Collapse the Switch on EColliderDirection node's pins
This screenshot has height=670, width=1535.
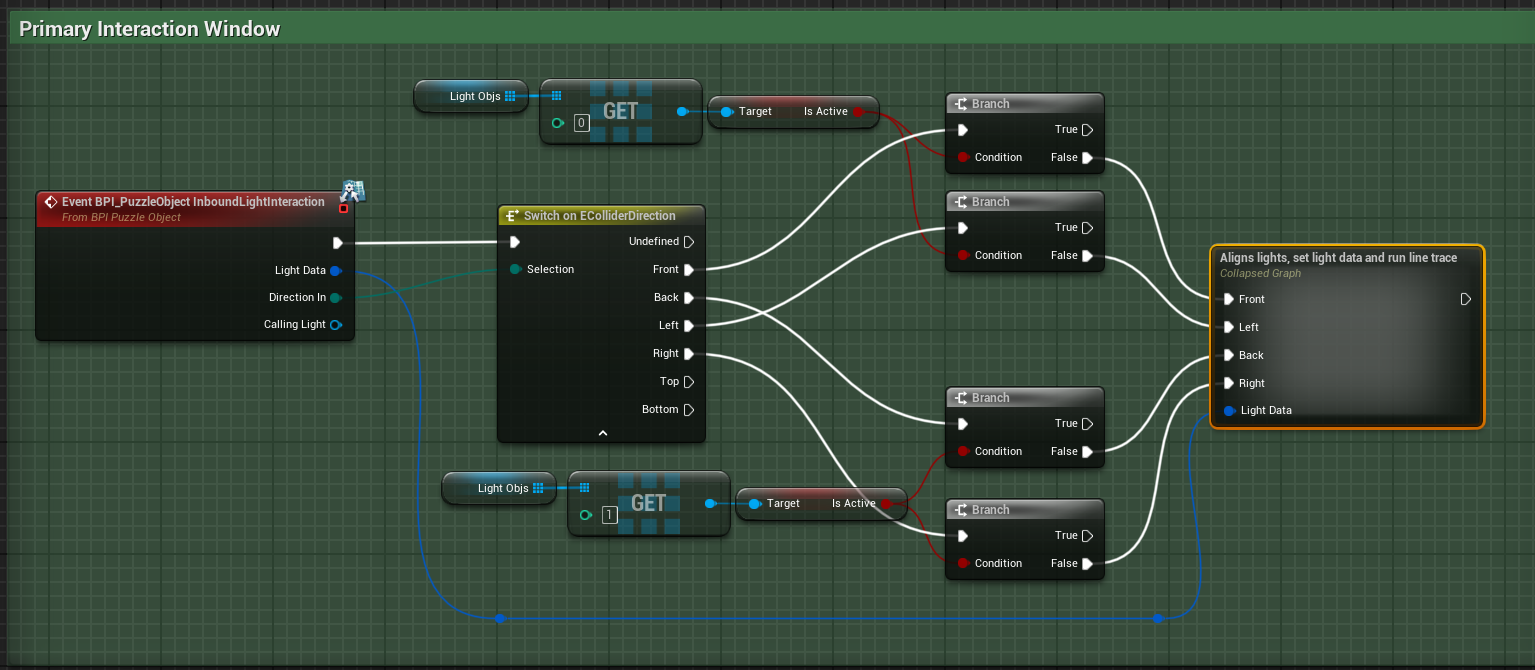602,433
